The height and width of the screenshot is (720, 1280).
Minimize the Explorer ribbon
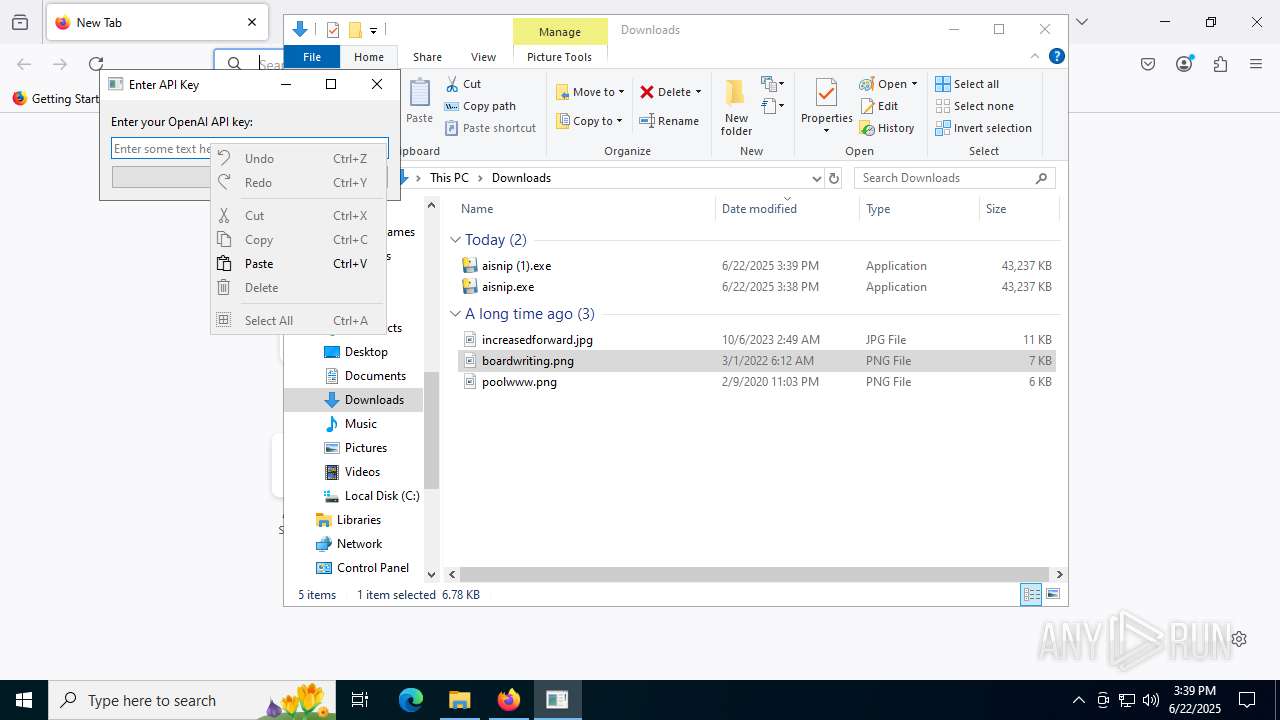(1035, 56)
